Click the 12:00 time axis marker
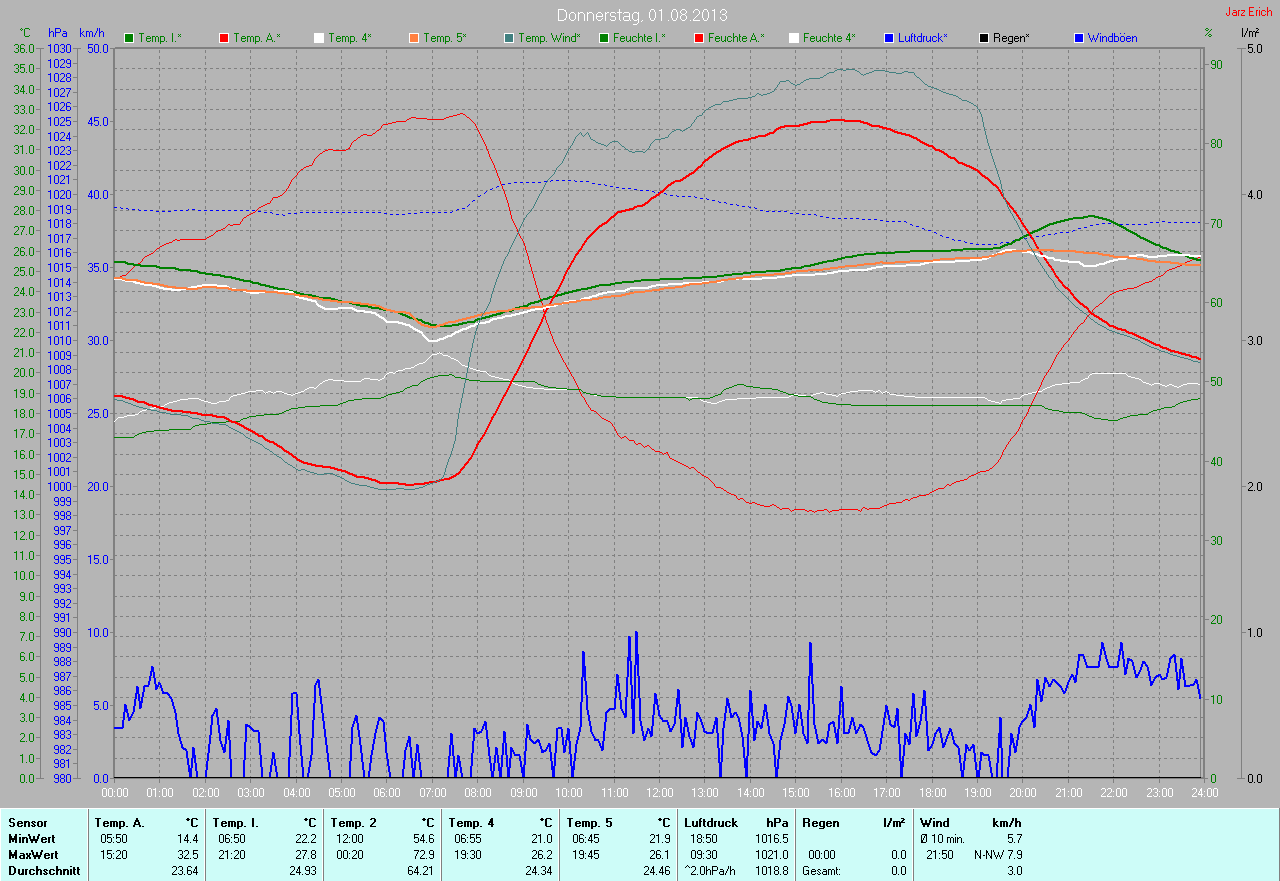Image resolution: width=1280 pixels, height=881 pixels. [659, 793]
